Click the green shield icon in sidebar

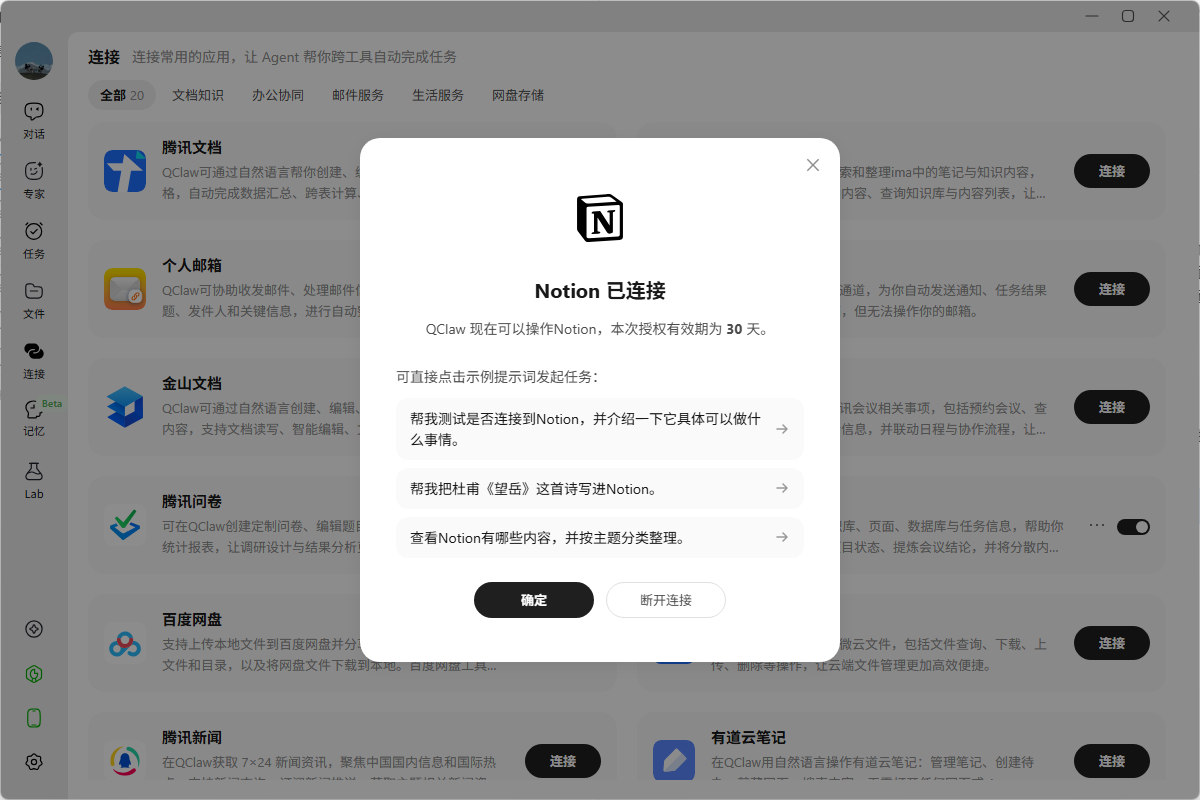tap(34, 674)
